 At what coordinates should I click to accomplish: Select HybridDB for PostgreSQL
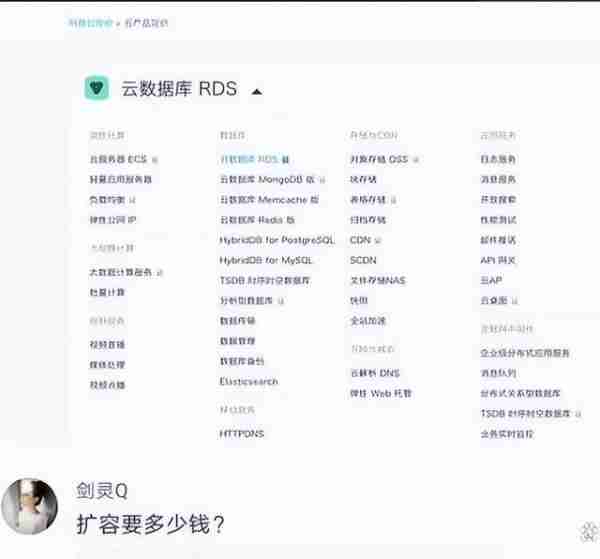coord(277,240)
